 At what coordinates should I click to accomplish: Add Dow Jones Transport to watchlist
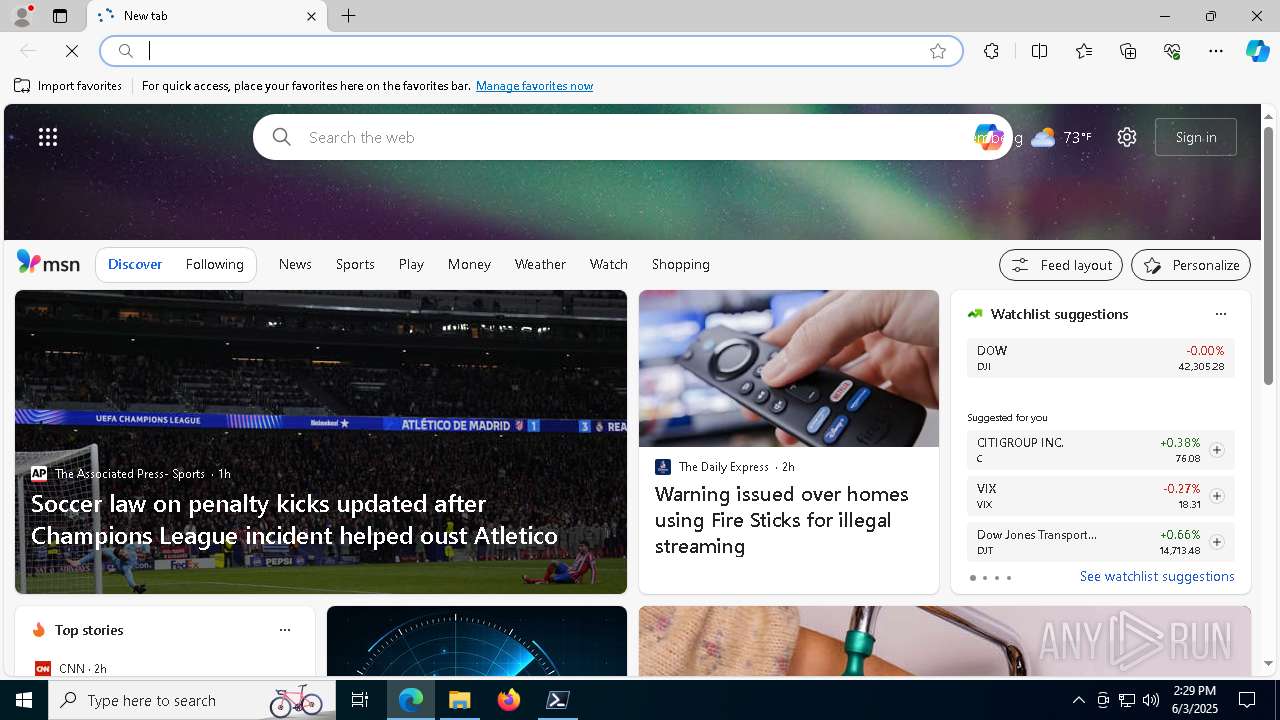click(x=1216, y=542)
